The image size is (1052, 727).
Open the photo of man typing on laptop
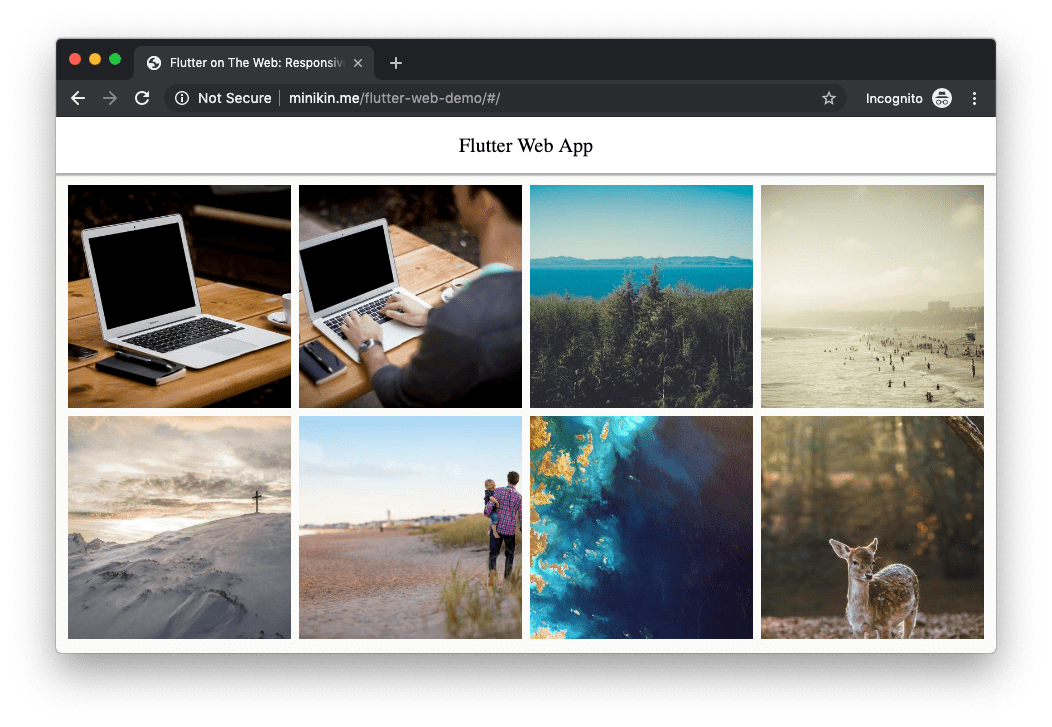(x=410, y=296)
